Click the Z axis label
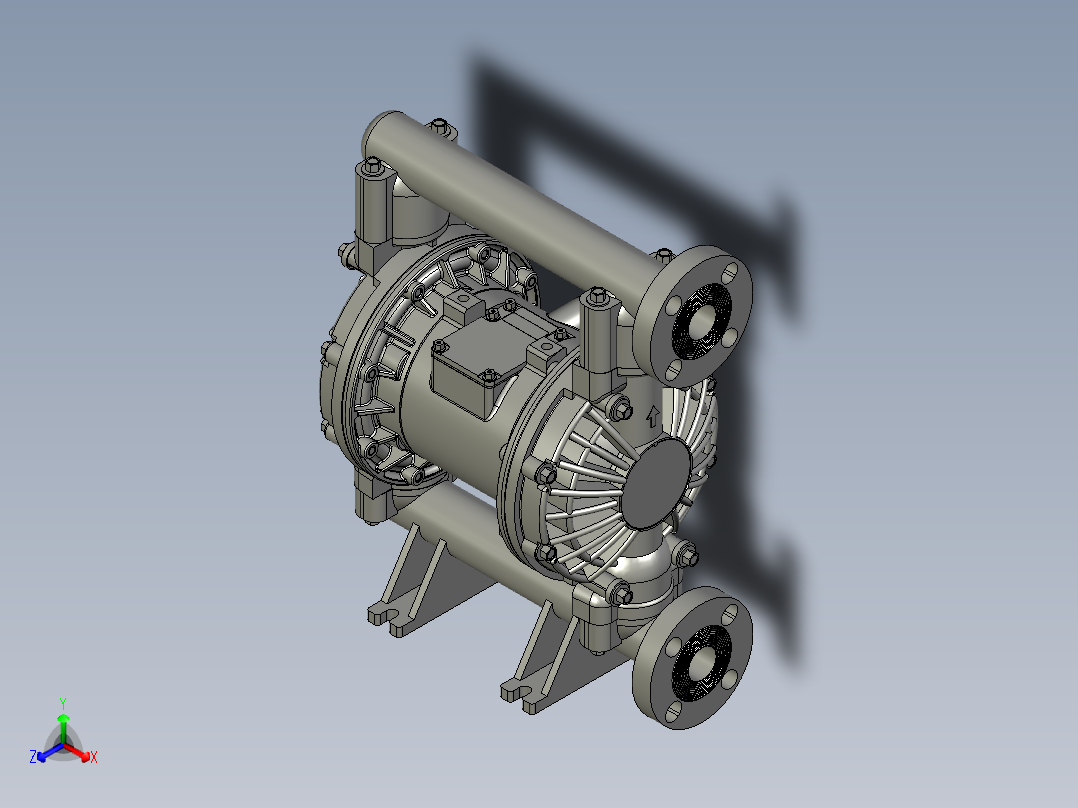The height and width of the screenshot is (808, 1078). click(32, 757)
